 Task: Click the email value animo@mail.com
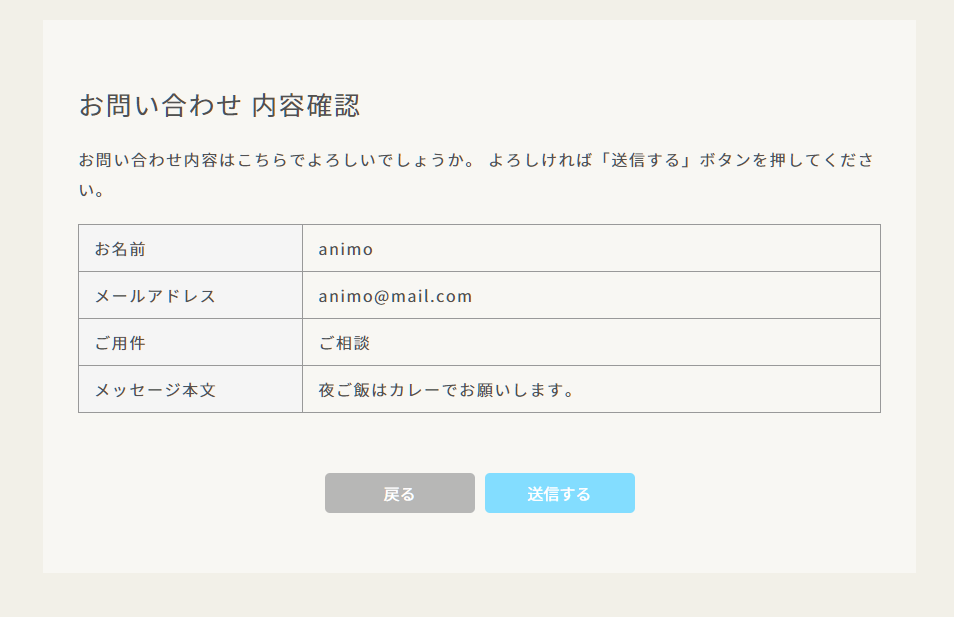395,296
